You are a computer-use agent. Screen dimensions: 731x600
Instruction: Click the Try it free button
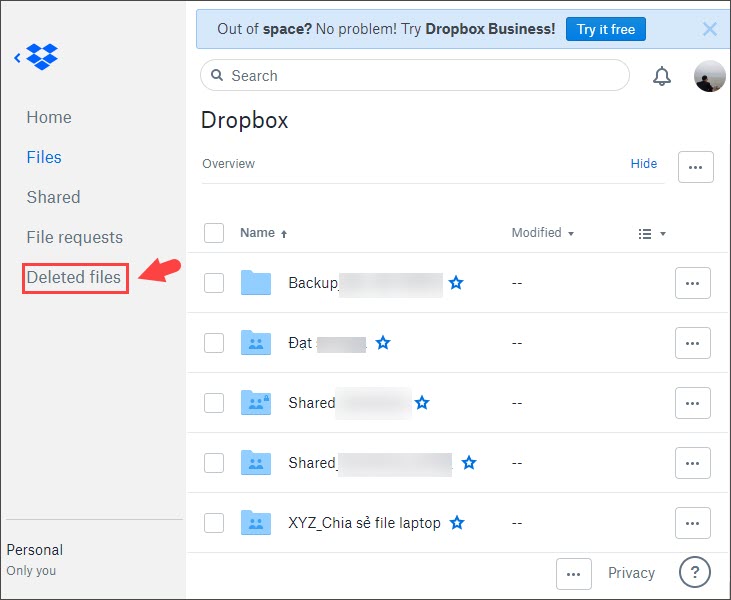pyautogui.click(x=606, y=29)
